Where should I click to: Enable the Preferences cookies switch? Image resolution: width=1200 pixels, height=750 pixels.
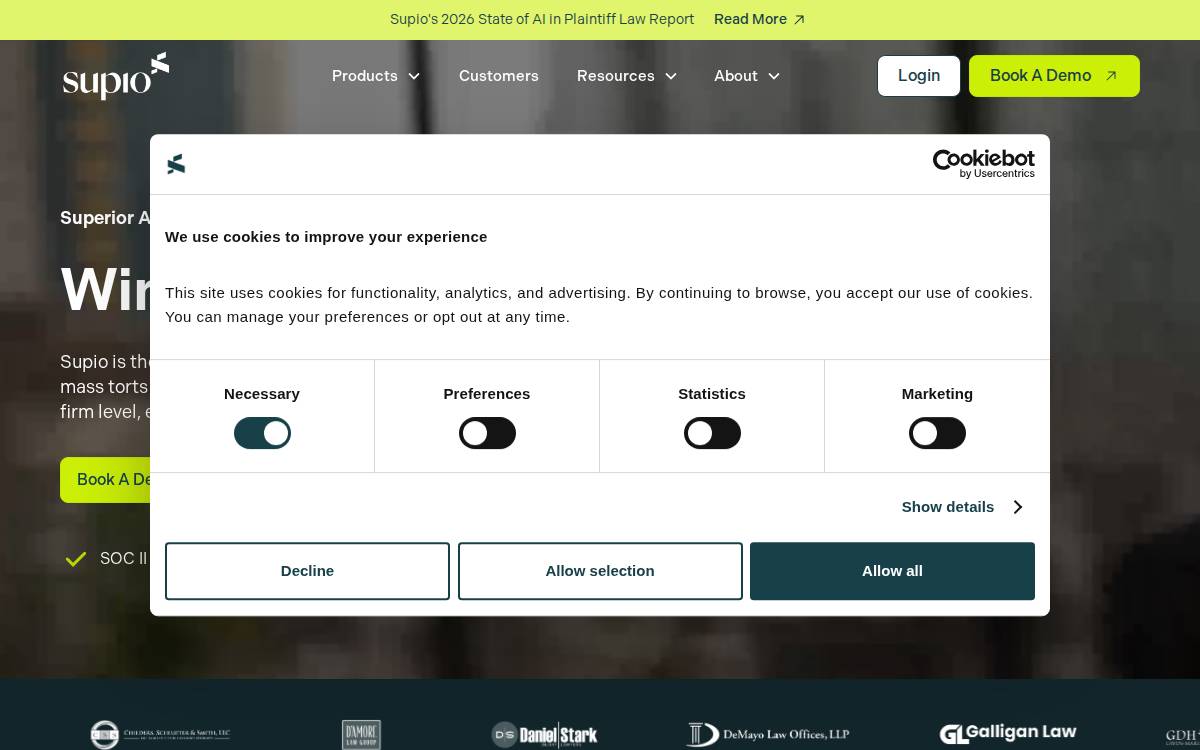487,433
